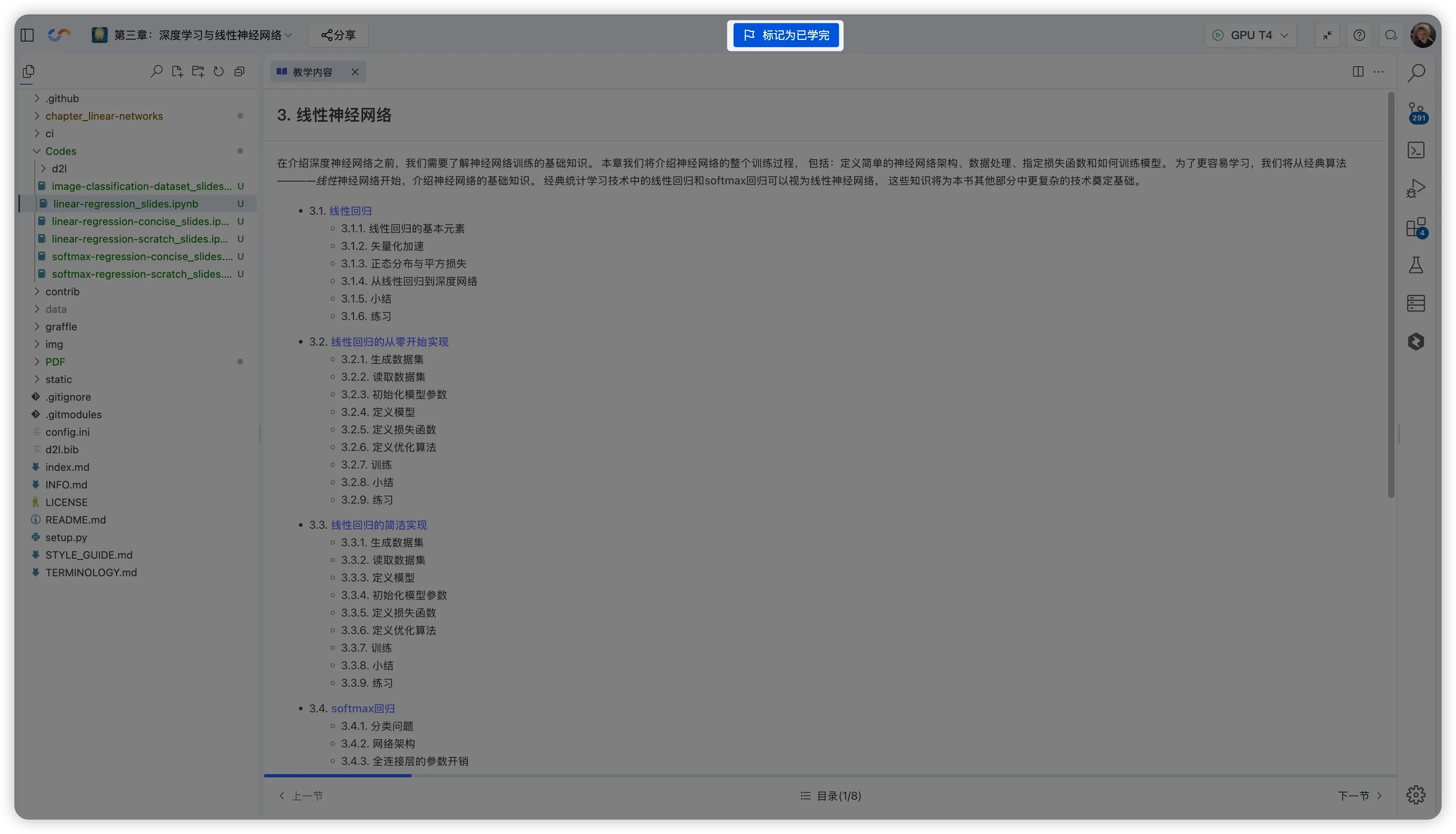This screenshot has width=1456, height=834.
Task: Click the flask testing icon
Action: 1416,265
